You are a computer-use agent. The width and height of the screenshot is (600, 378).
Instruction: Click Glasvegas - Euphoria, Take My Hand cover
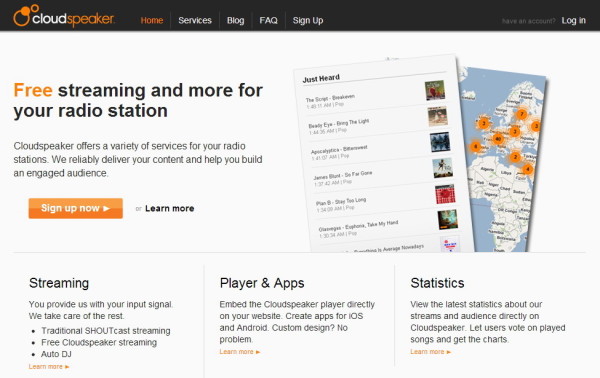(448, 220)
